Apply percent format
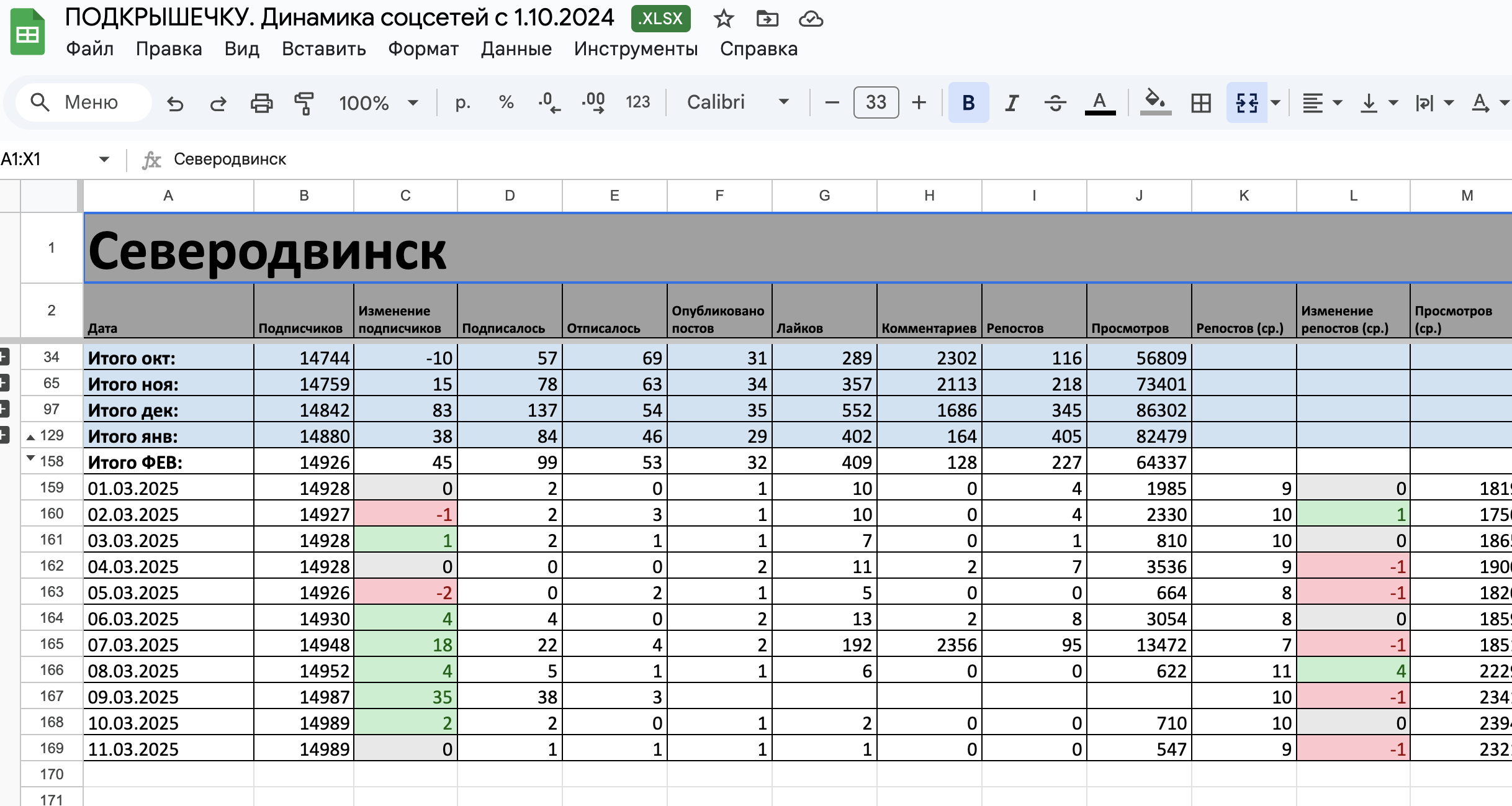The width and height of the screenshot is (1512, 806). point(506,102)
